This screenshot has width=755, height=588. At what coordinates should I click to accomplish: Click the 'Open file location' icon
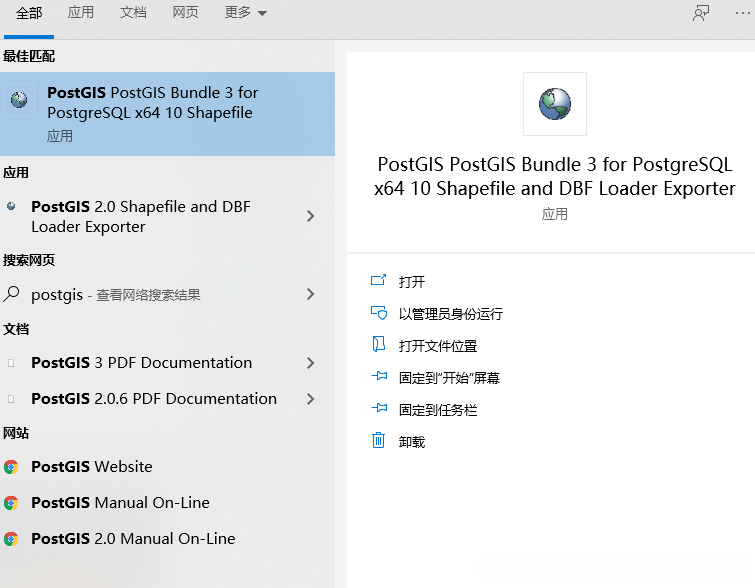pos(378,345)
